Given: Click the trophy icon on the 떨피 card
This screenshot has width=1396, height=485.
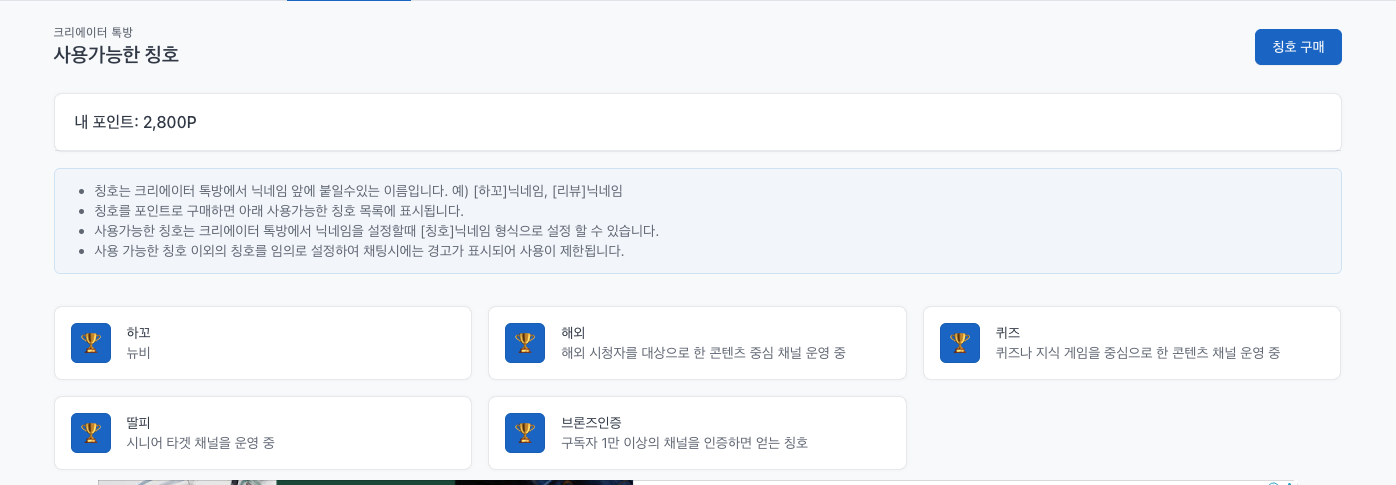Looking at the screenshot, I should pos(91,433).
